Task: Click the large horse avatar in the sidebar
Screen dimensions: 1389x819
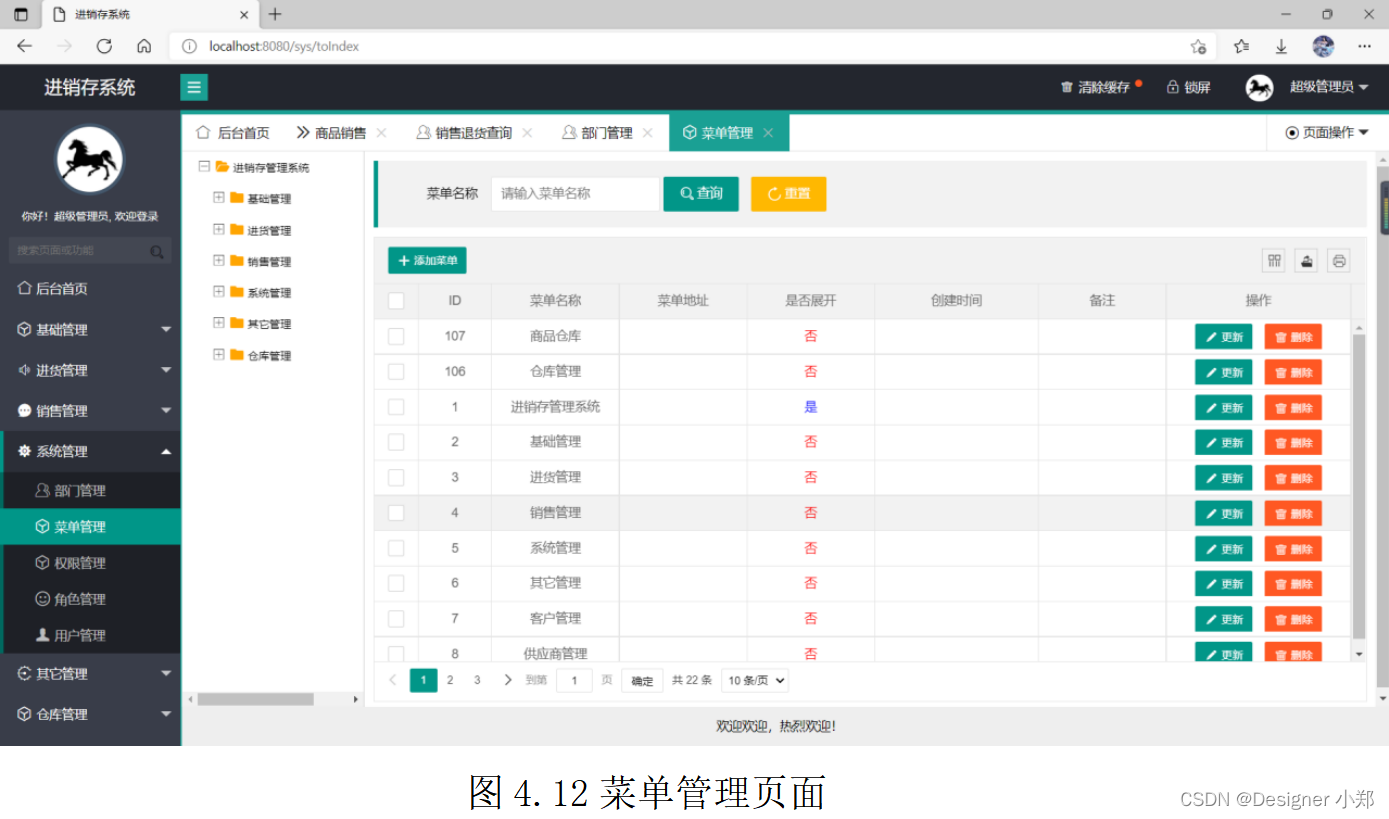Action: coord(89,160)
